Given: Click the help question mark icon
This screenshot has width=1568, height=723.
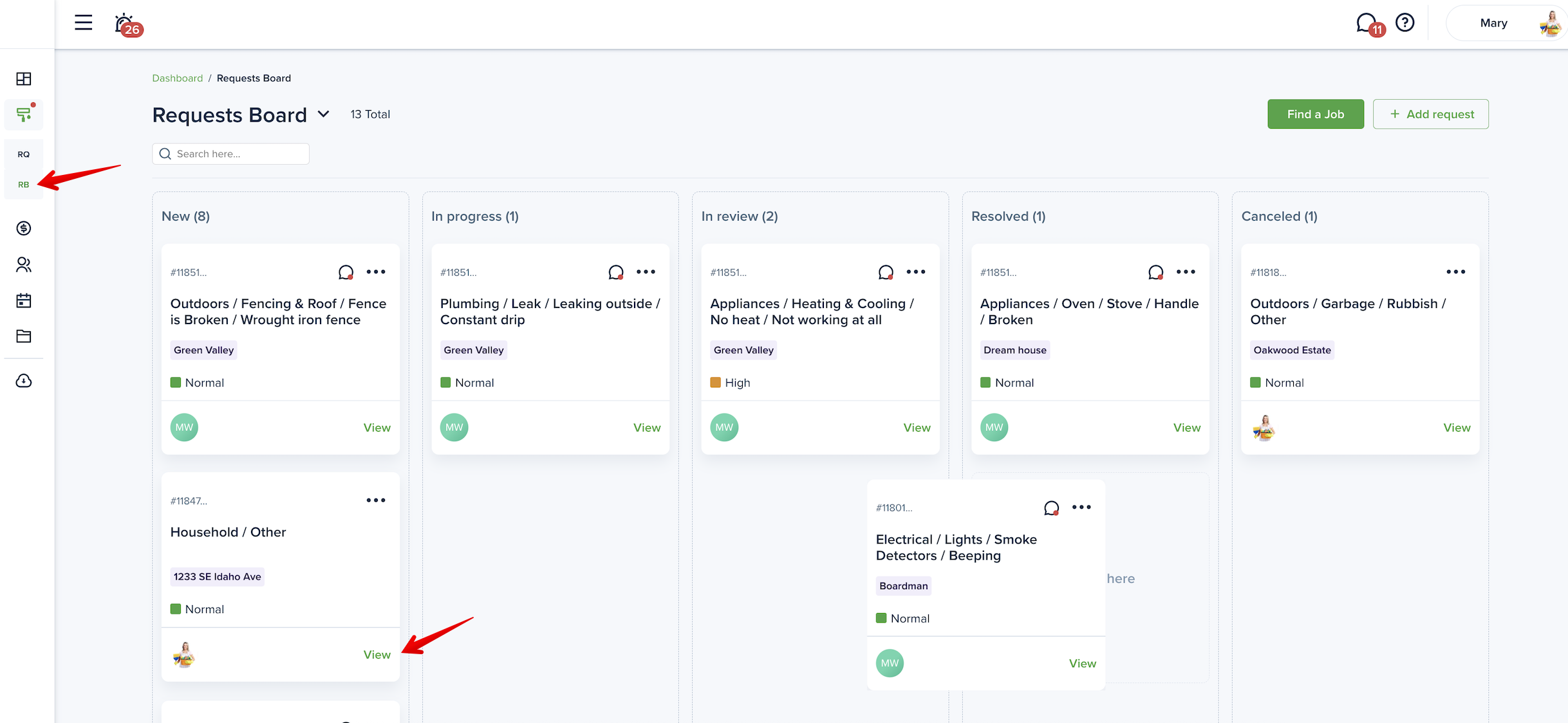Looking at the screenshot, I should click(1405, 23).
